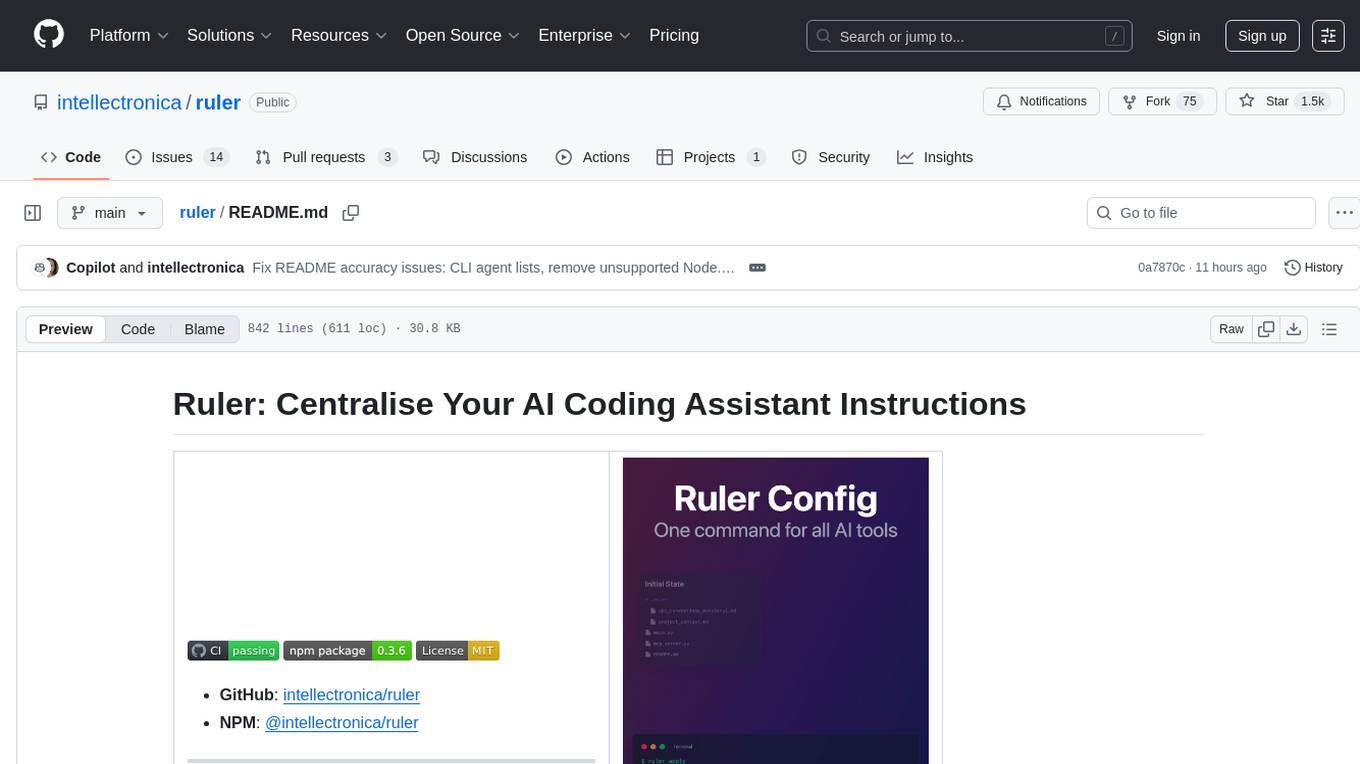Open the Raw file view
This screenshot has height=764, width=1360.
click(1231, 329)
